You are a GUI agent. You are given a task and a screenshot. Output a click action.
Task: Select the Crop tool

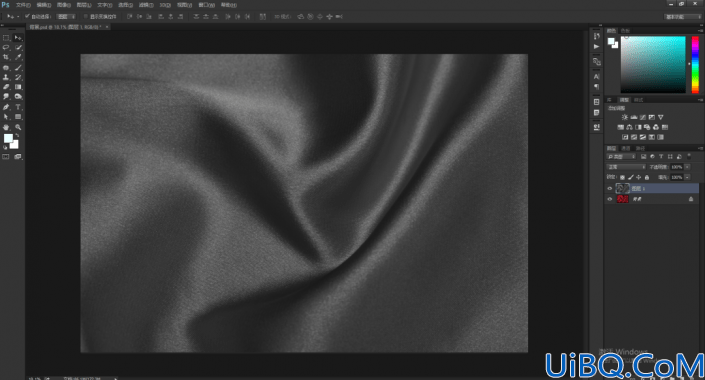tap(6, 57)
